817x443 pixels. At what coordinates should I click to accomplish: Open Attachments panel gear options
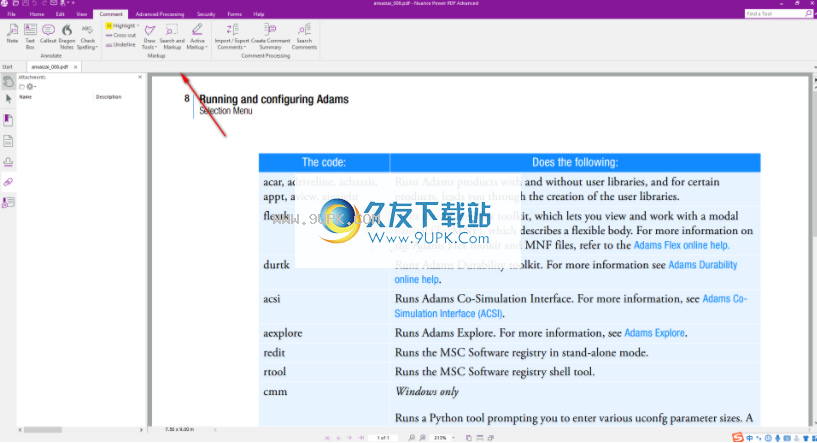coord(31,87)
